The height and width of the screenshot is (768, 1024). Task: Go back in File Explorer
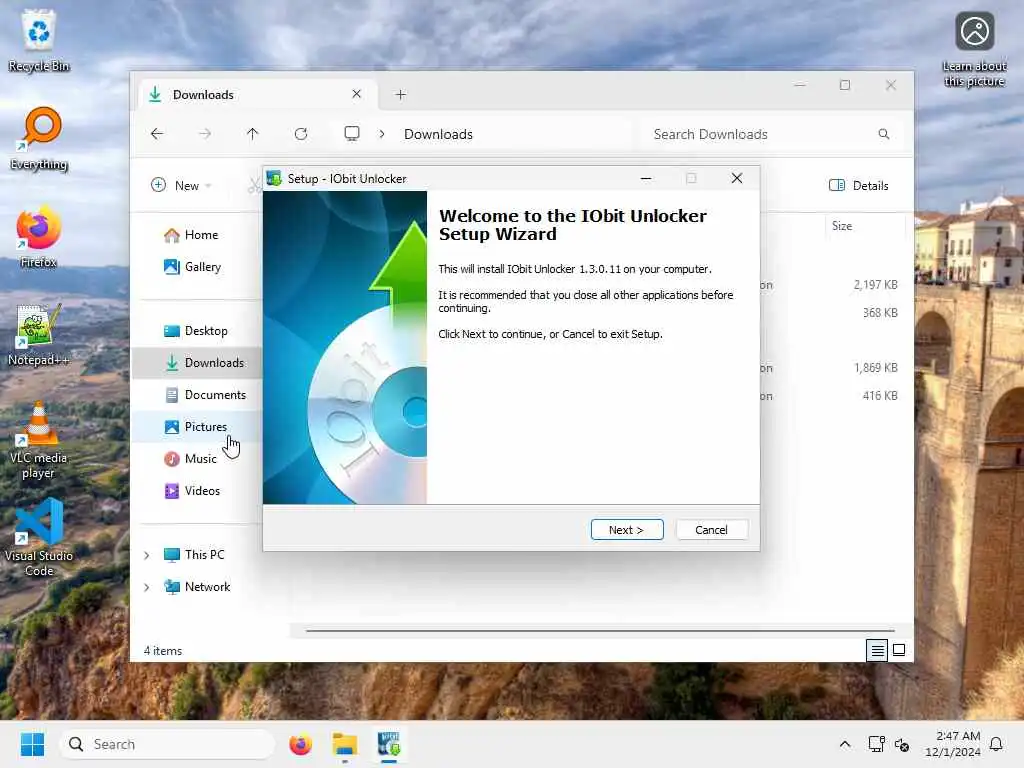[157, 134]
